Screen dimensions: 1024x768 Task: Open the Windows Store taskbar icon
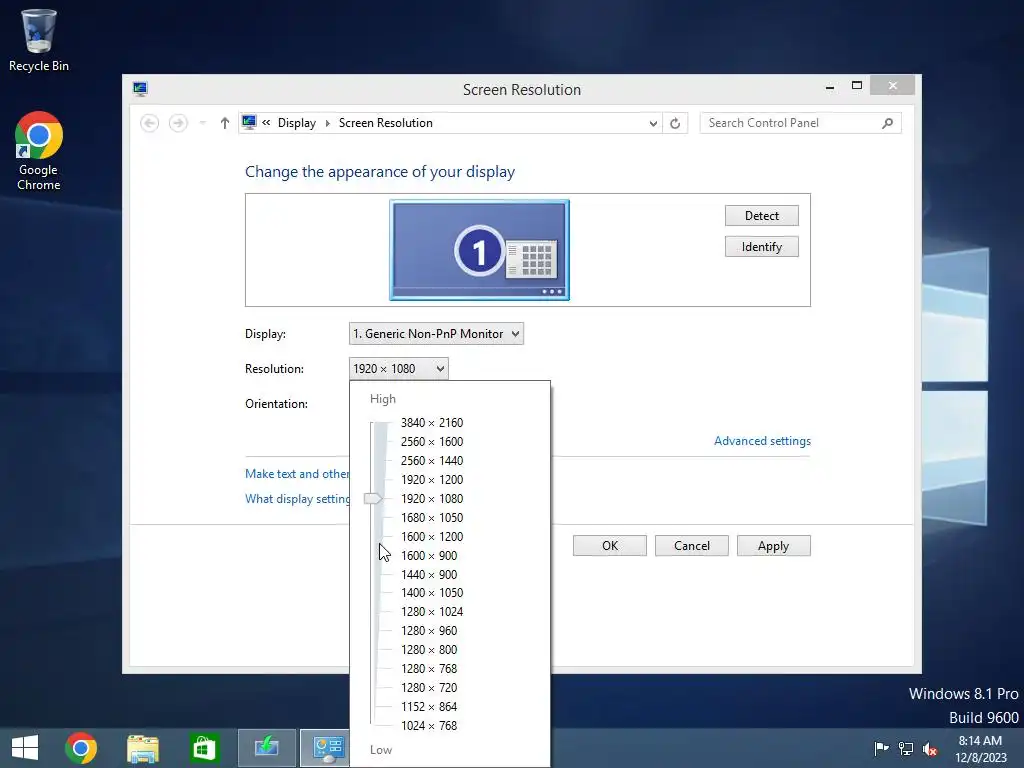click(x=204, y=748)
